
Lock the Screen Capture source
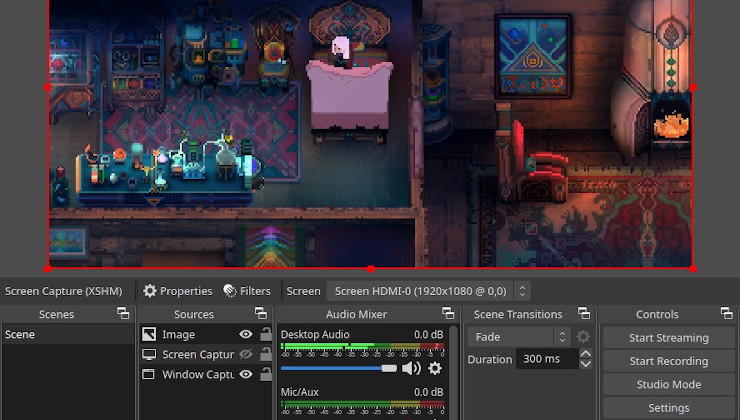pos(266,354)
